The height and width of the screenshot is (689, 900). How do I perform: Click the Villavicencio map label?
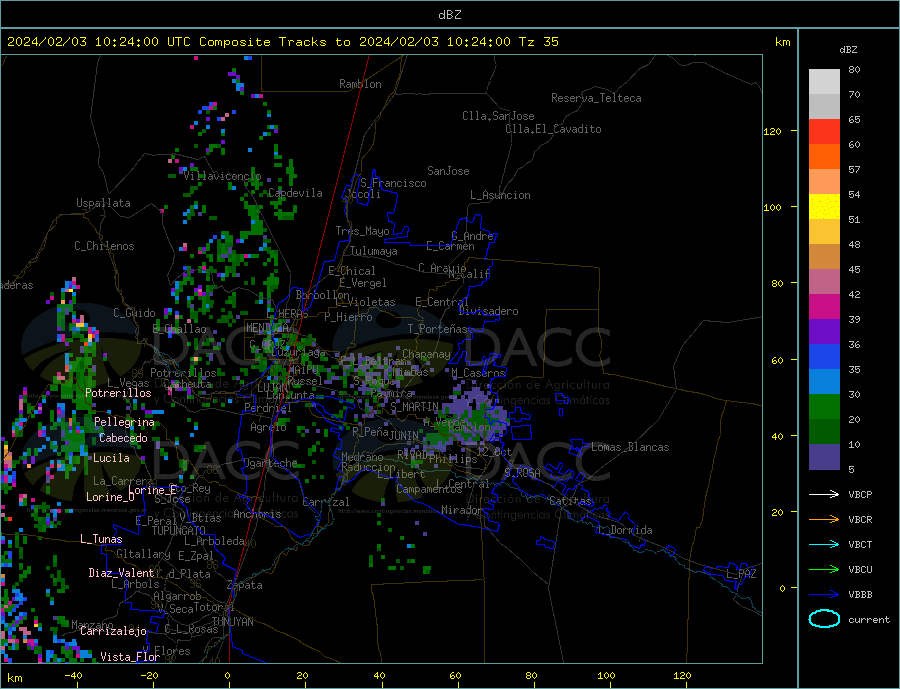point(222,176)
